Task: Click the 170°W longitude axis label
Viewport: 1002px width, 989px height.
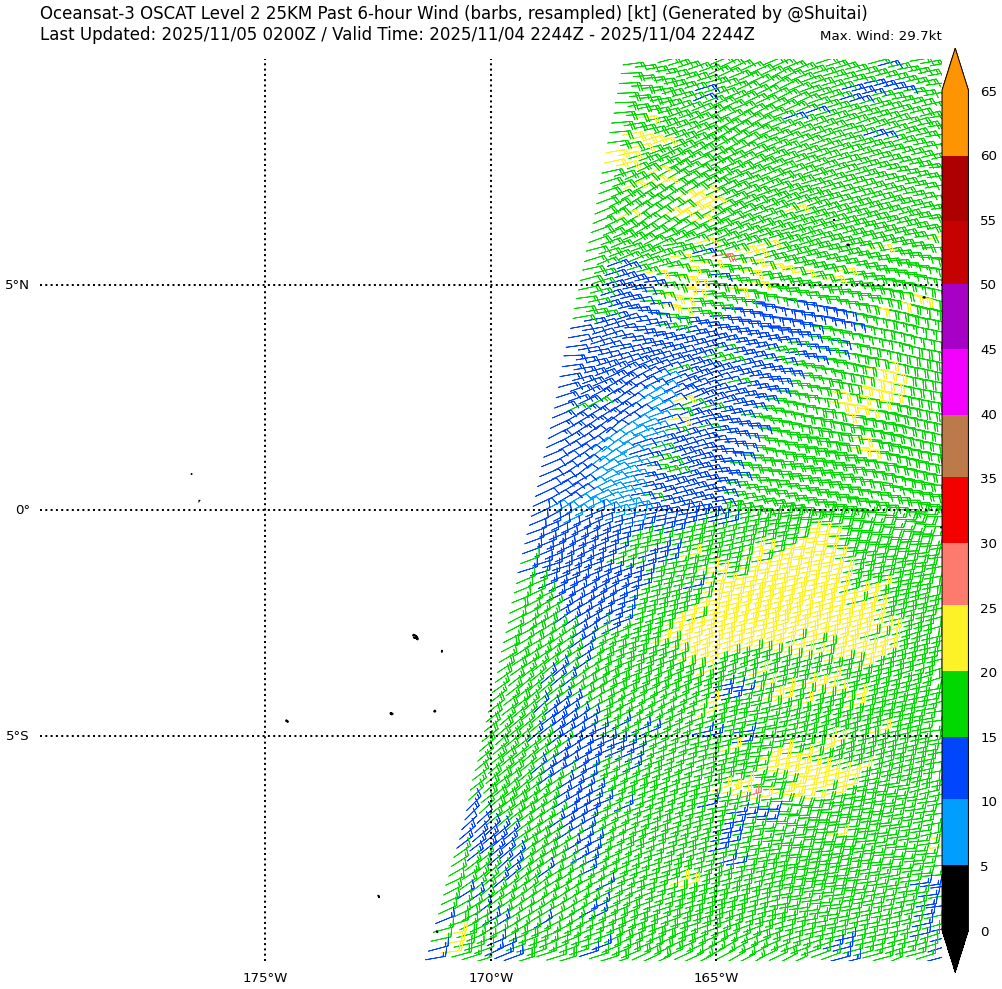Action: [x=491, y=977]
